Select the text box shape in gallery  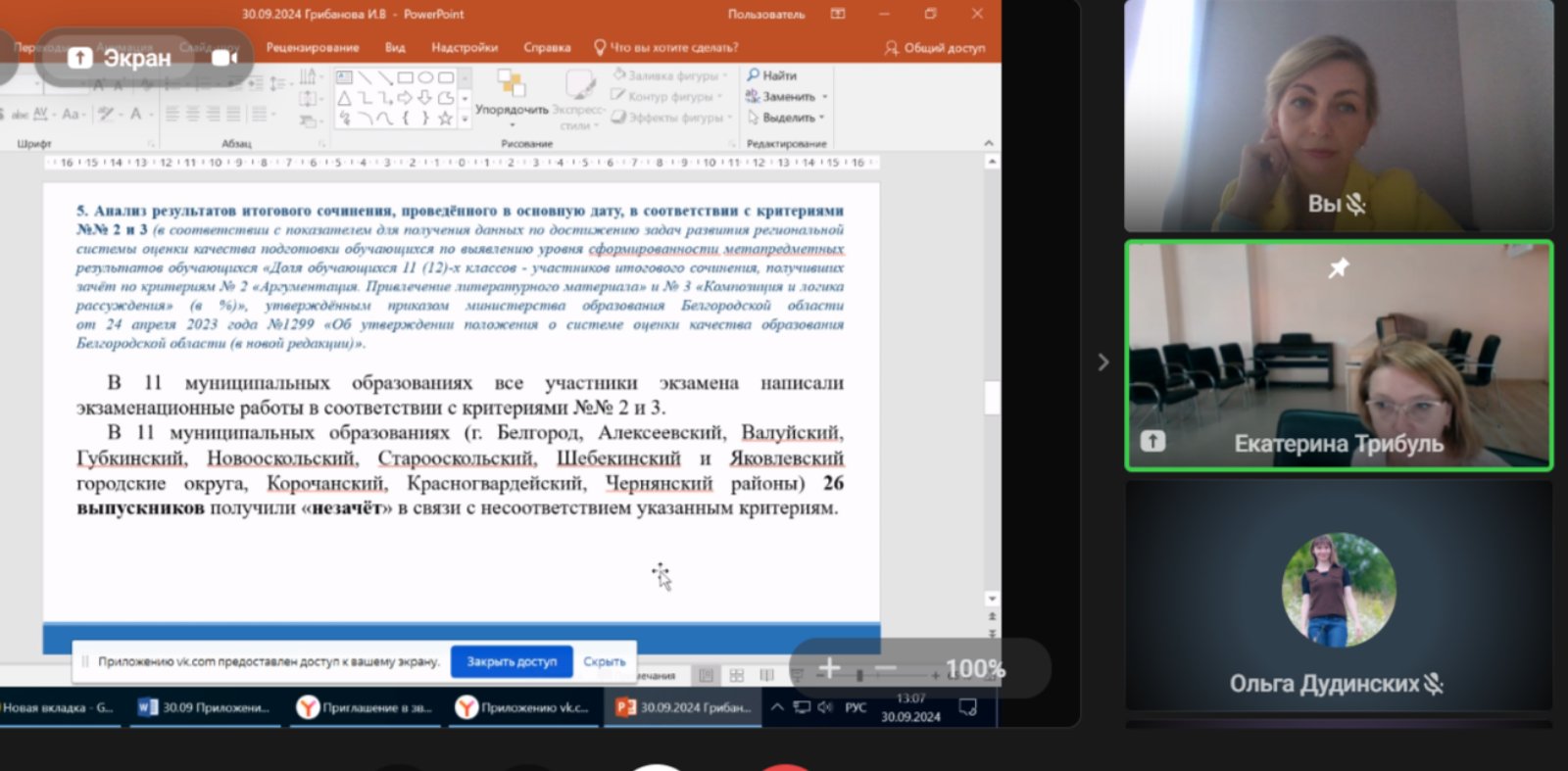(x=344, y=77)
